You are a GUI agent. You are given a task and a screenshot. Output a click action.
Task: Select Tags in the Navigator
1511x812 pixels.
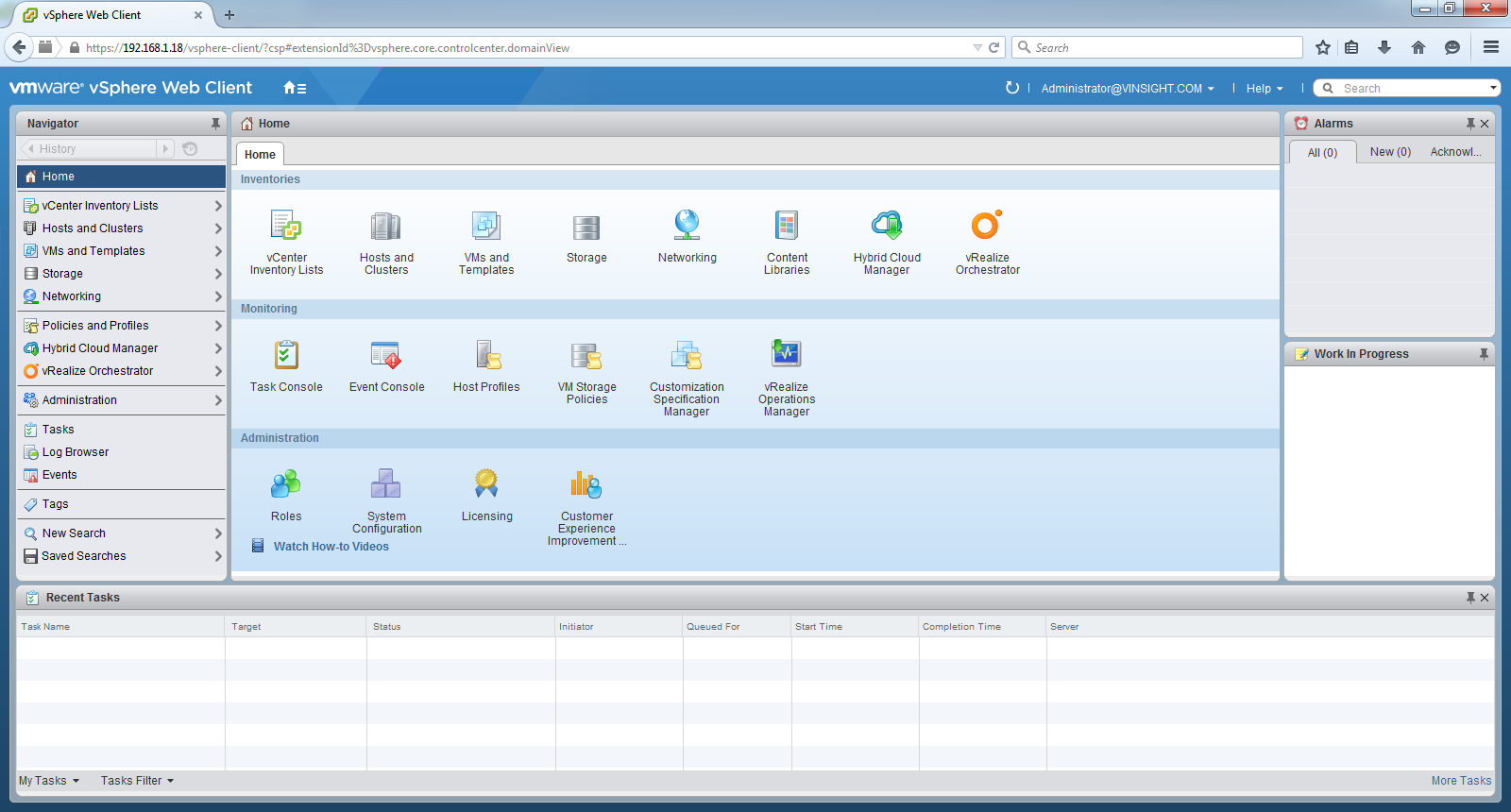click(x=121, y=504)
